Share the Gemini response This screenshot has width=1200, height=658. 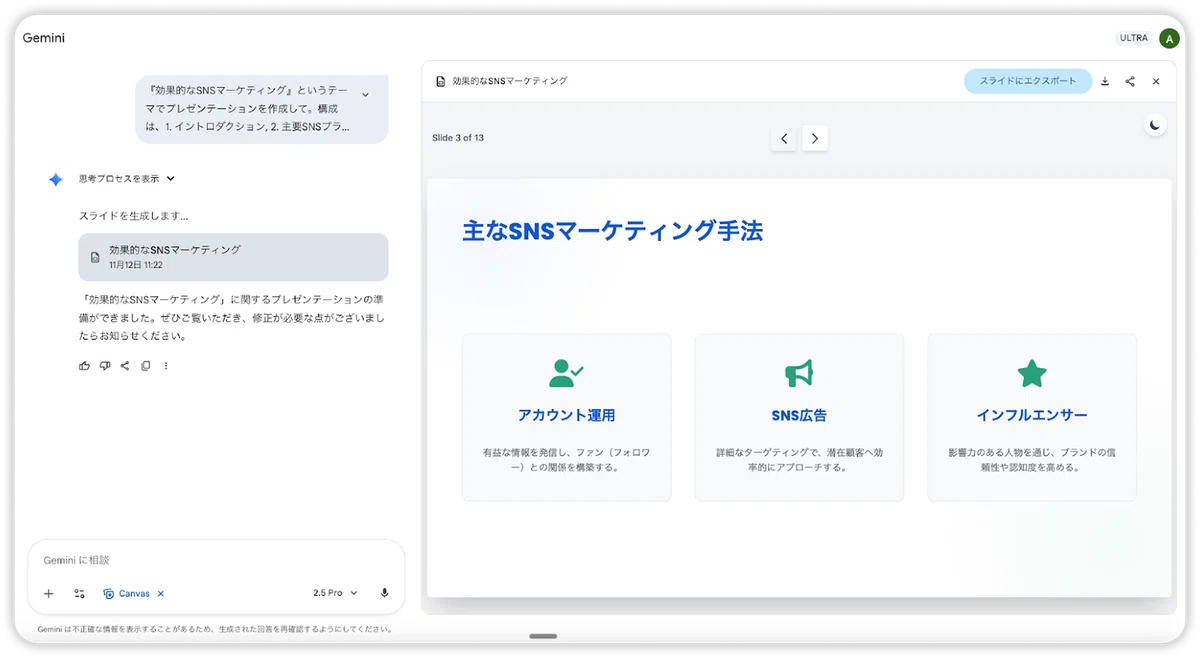pyautogui.click(x=125, y=366)
